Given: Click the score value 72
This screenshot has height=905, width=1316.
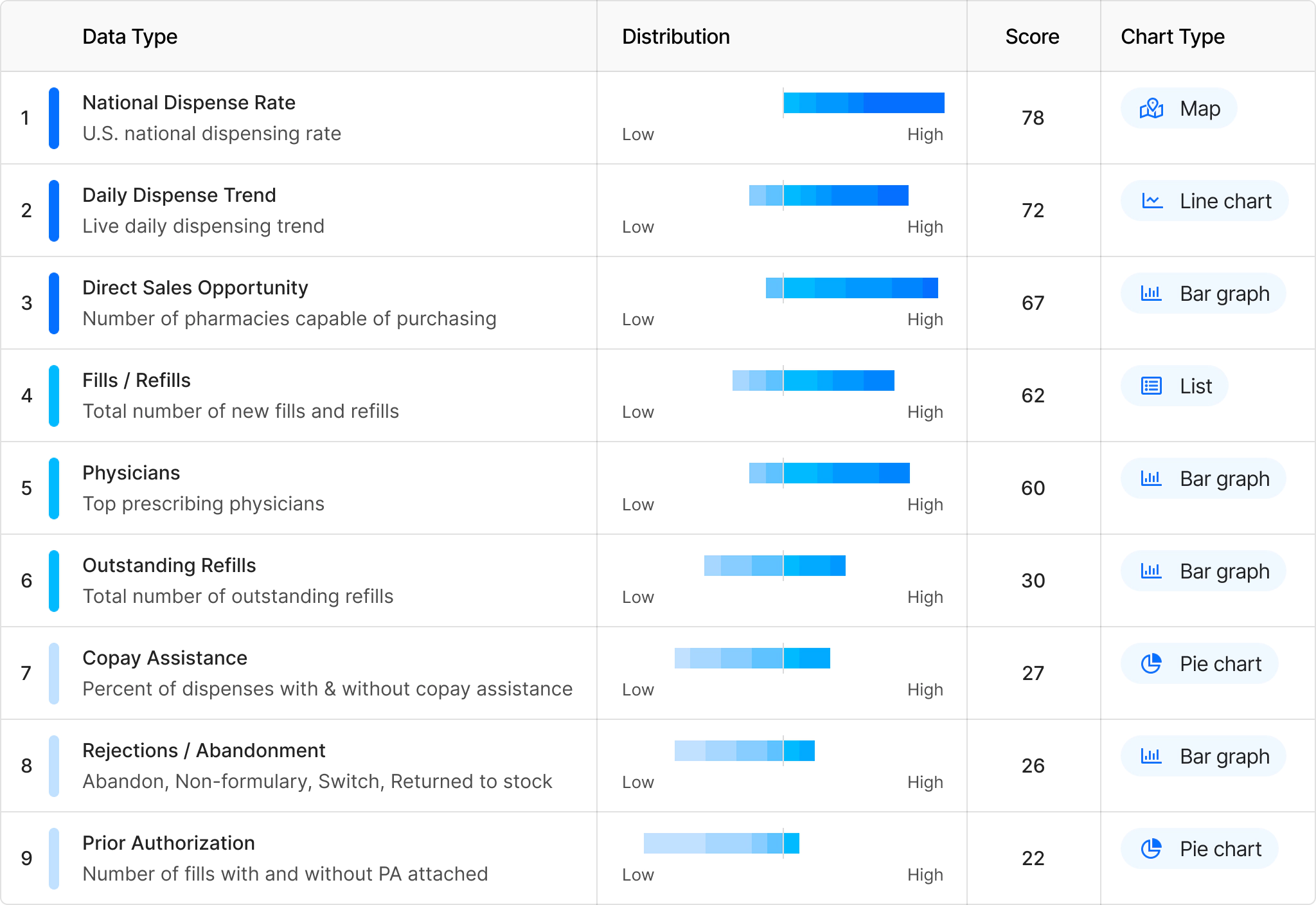Looking at the screenshot, I should [x=1033, y=211].
